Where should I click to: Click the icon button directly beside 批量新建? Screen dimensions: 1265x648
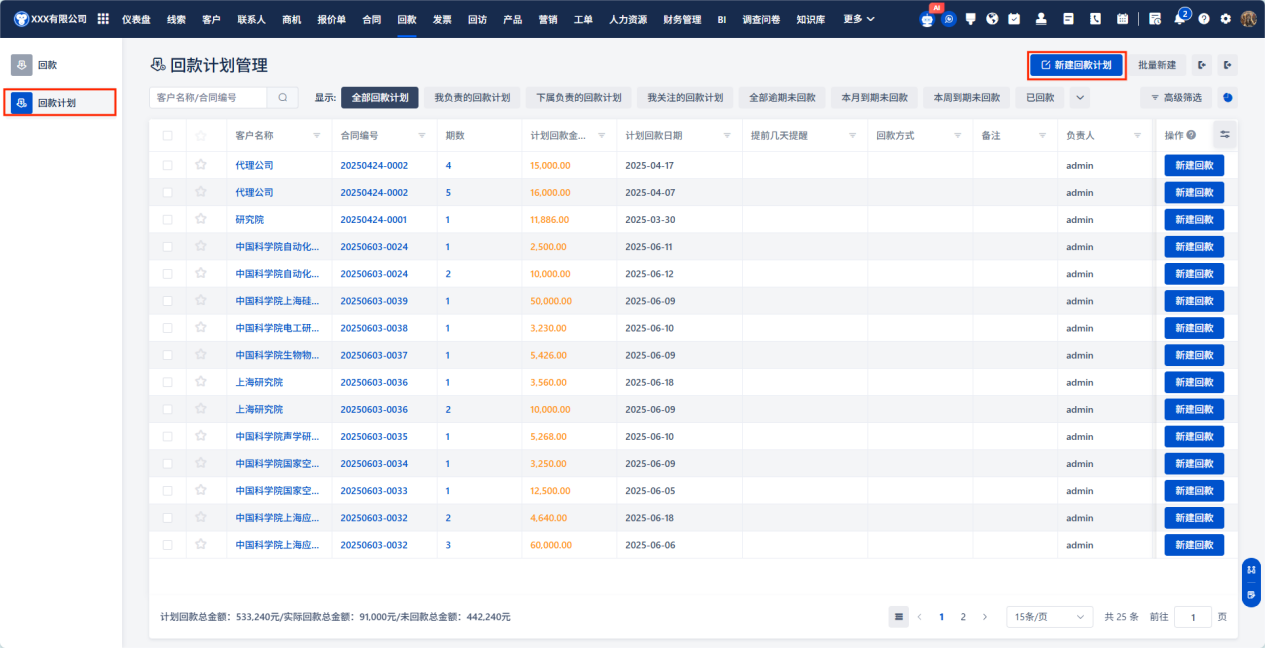click(x=1202, y=65)
